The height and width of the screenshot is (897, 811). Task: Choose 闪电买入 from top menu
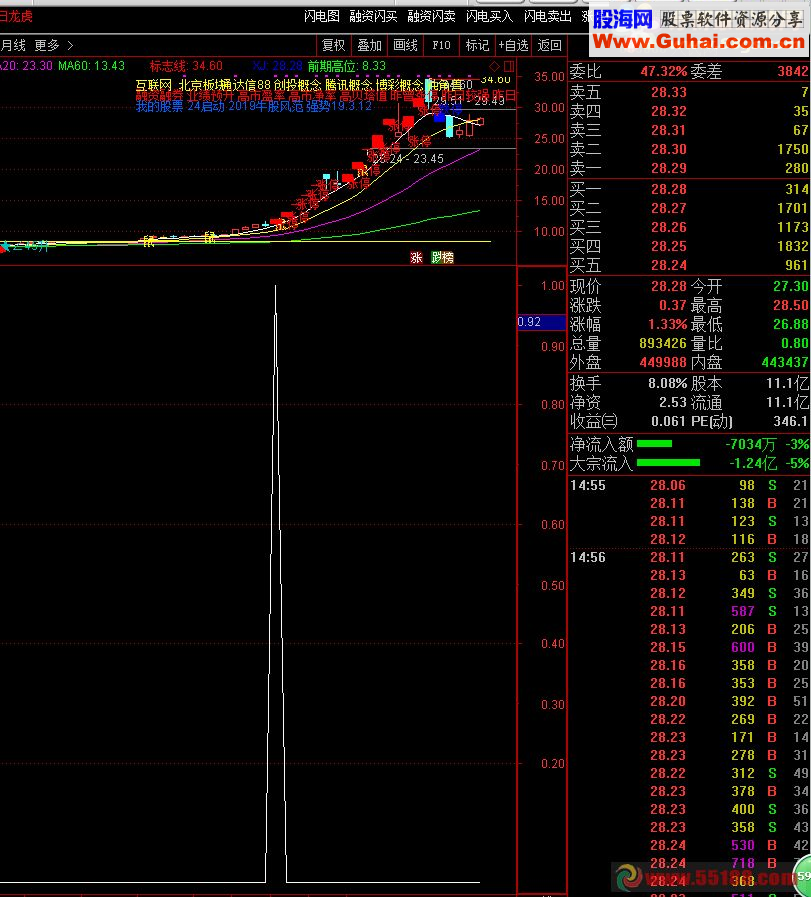point(489,16)
